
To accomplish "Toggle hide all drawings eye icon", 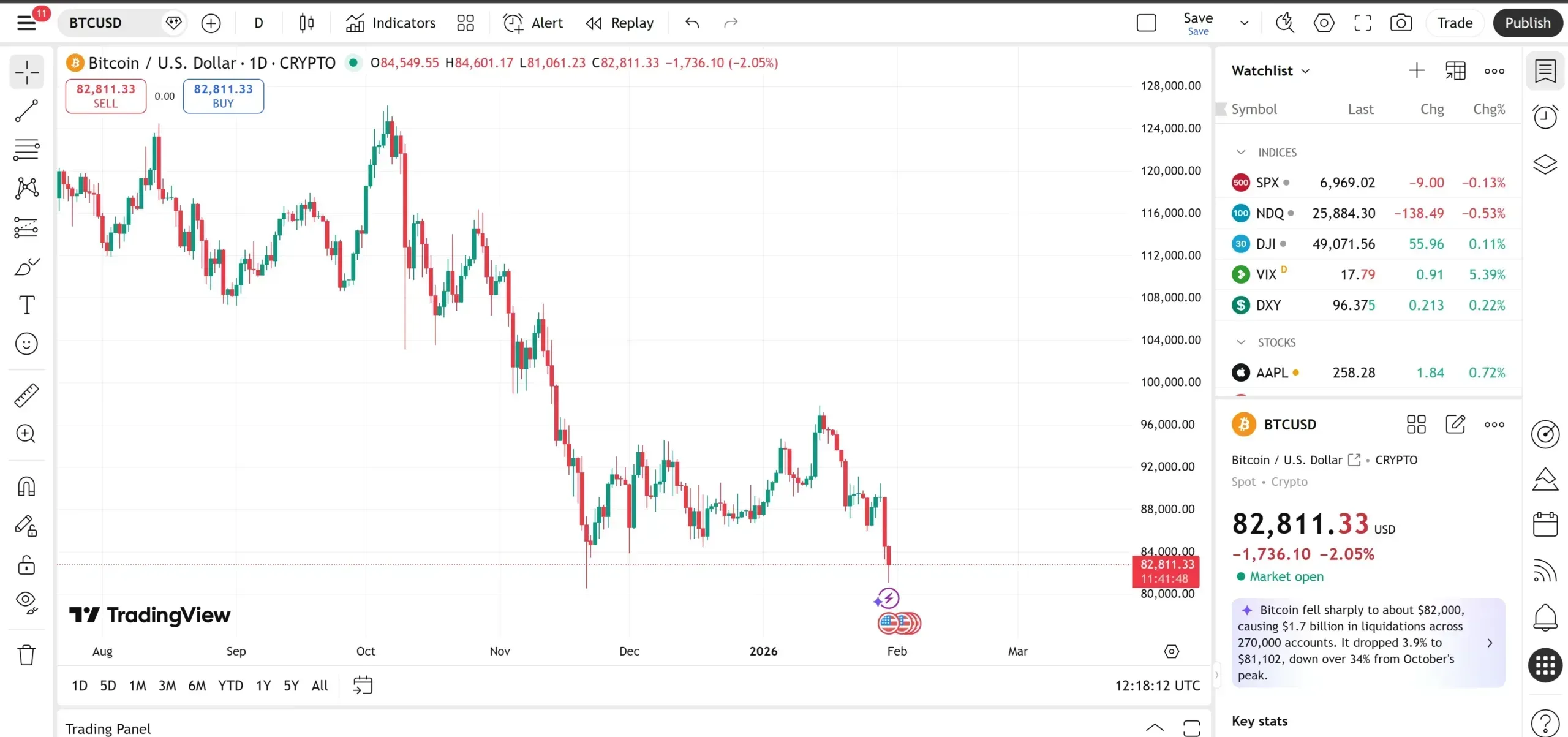I will click(x=26, y=602).
